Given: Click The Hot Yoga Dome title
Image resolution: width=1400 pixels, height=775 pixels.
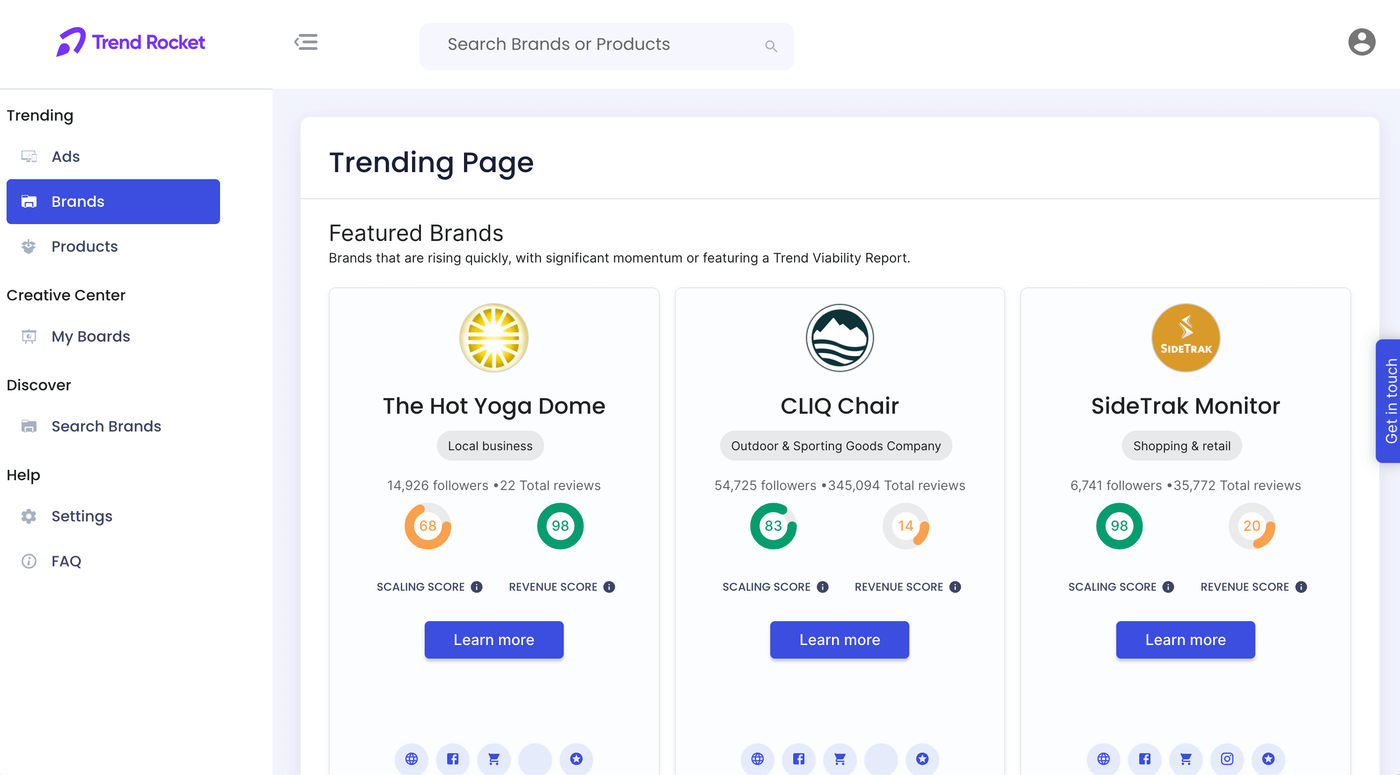Looking at the screenshot, I should coord(494,406).
